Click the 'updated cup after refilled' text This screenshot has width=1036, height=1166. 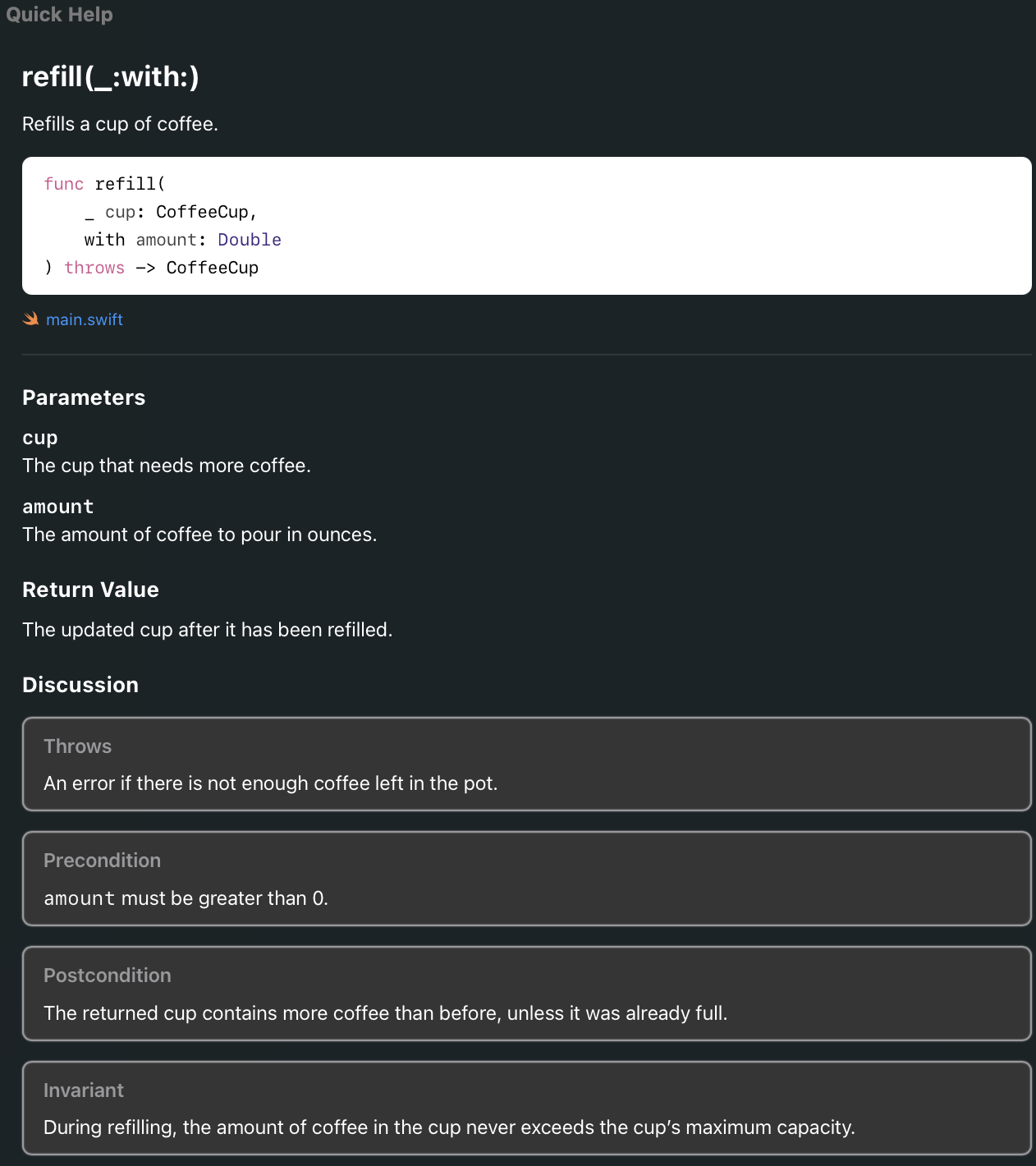tap(208, 630)
